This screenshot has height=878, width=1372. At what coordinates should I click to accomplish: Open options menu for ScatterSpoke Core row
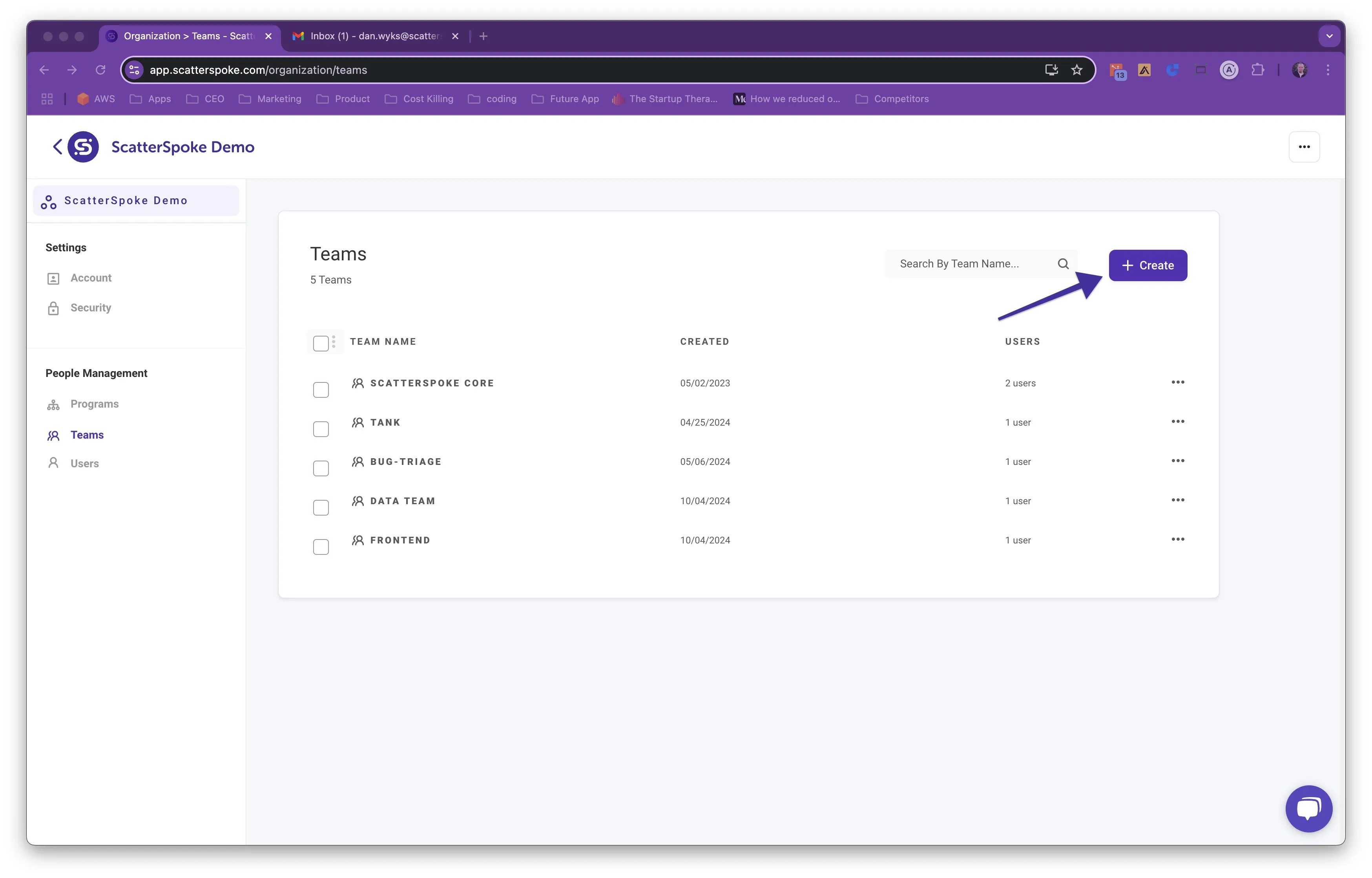click(x=1177, y=382)
